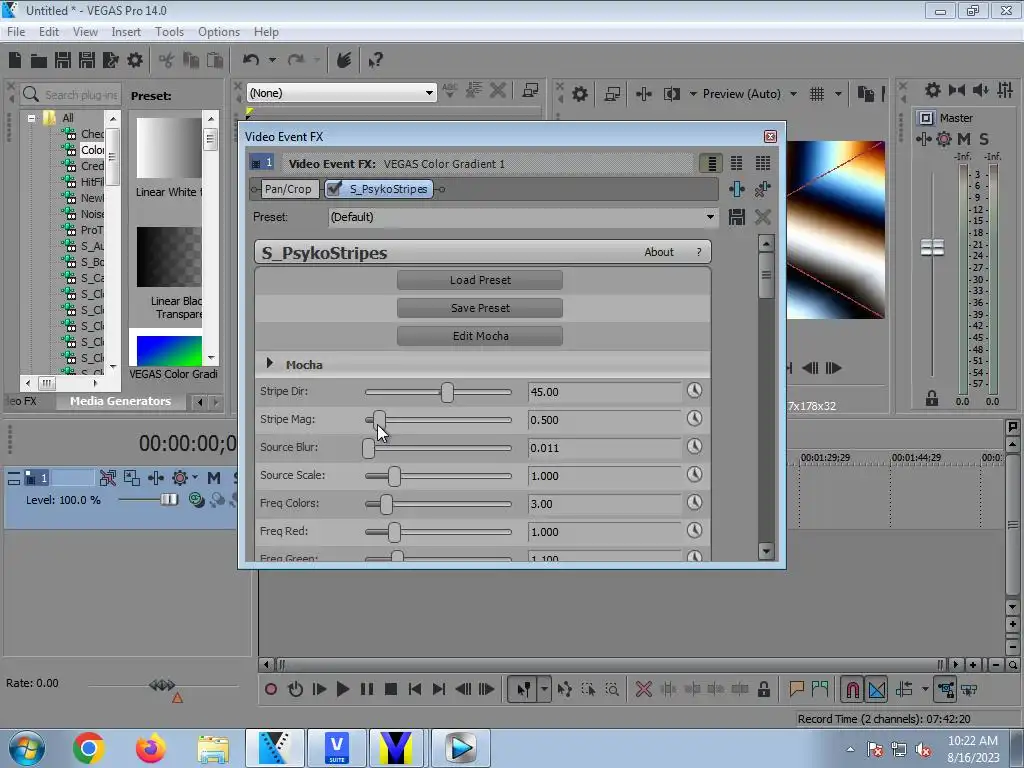Click the Plug-in Chain button in FX window

pos(737,189)
